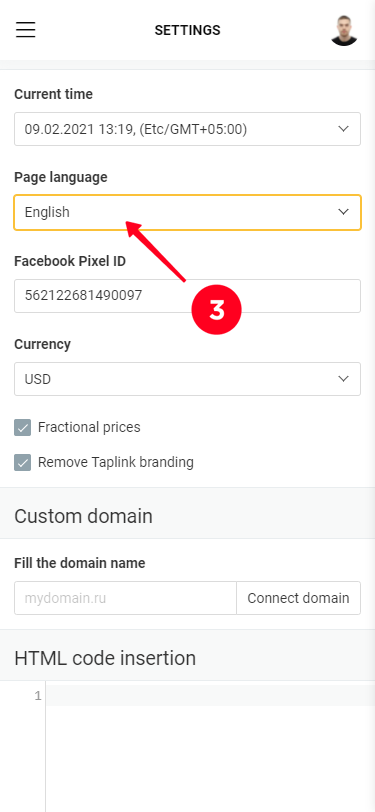
Task: Click the red number 3 marker
Action: point(217,310)
